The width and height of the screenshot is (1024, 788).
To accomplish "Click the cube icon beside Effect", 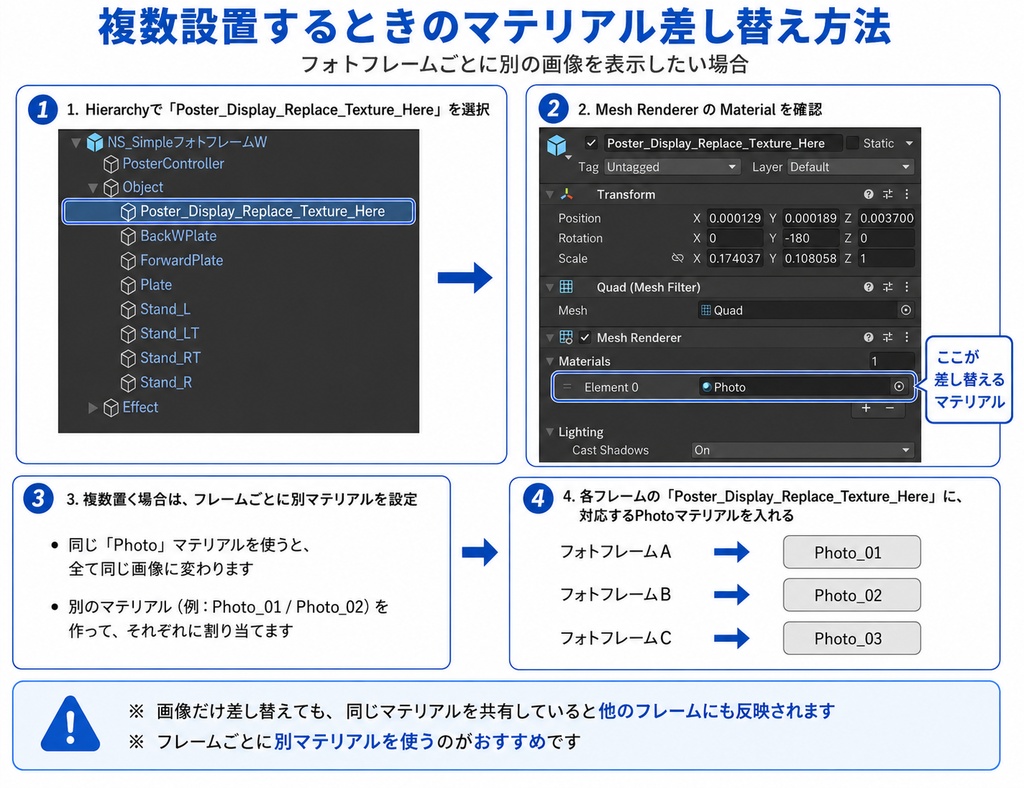I will tap(111, 408).
